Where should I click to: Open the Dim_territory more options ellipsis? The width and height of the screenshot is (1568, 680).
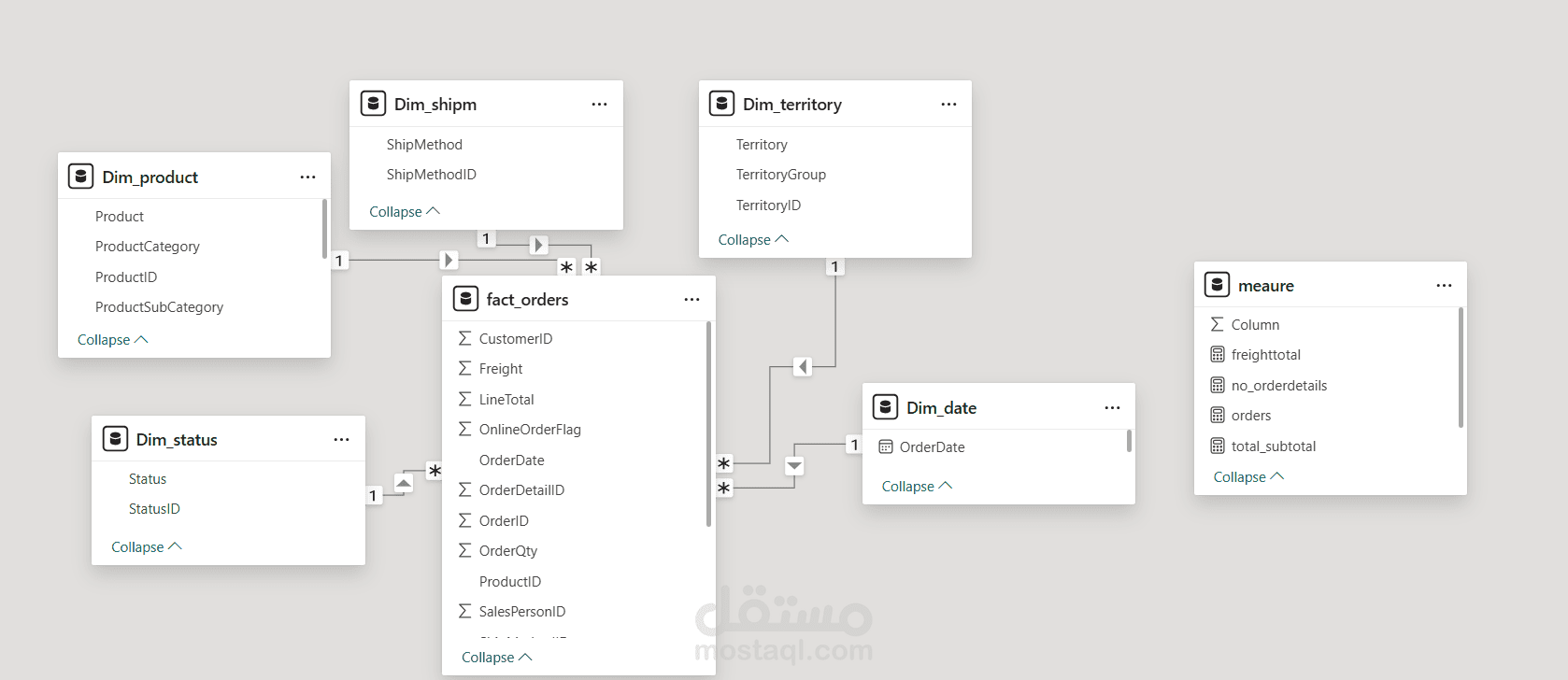[x=948, y=105]
